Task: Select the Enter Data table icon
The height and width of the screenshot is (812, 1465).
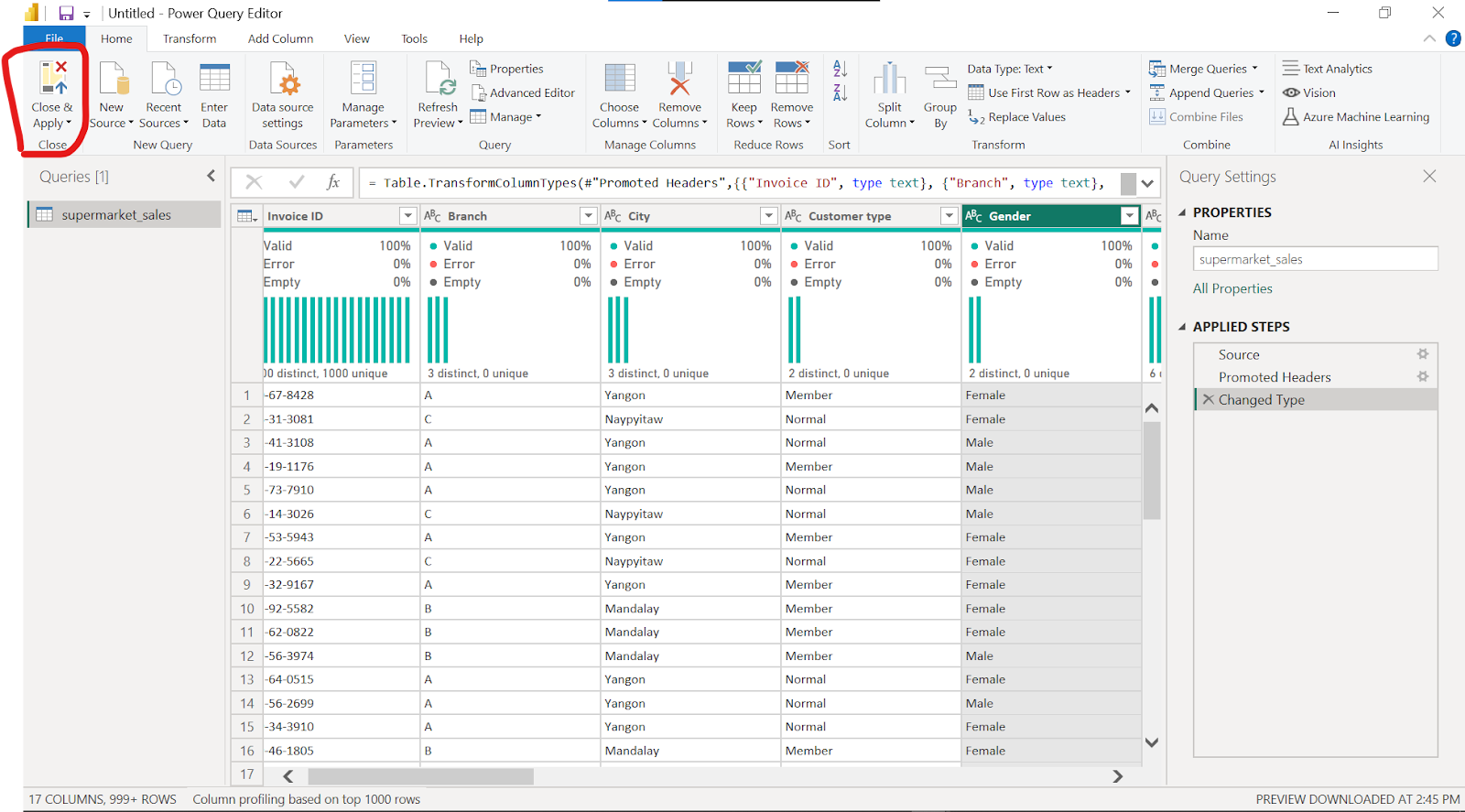Action: (x=214, y=79)
